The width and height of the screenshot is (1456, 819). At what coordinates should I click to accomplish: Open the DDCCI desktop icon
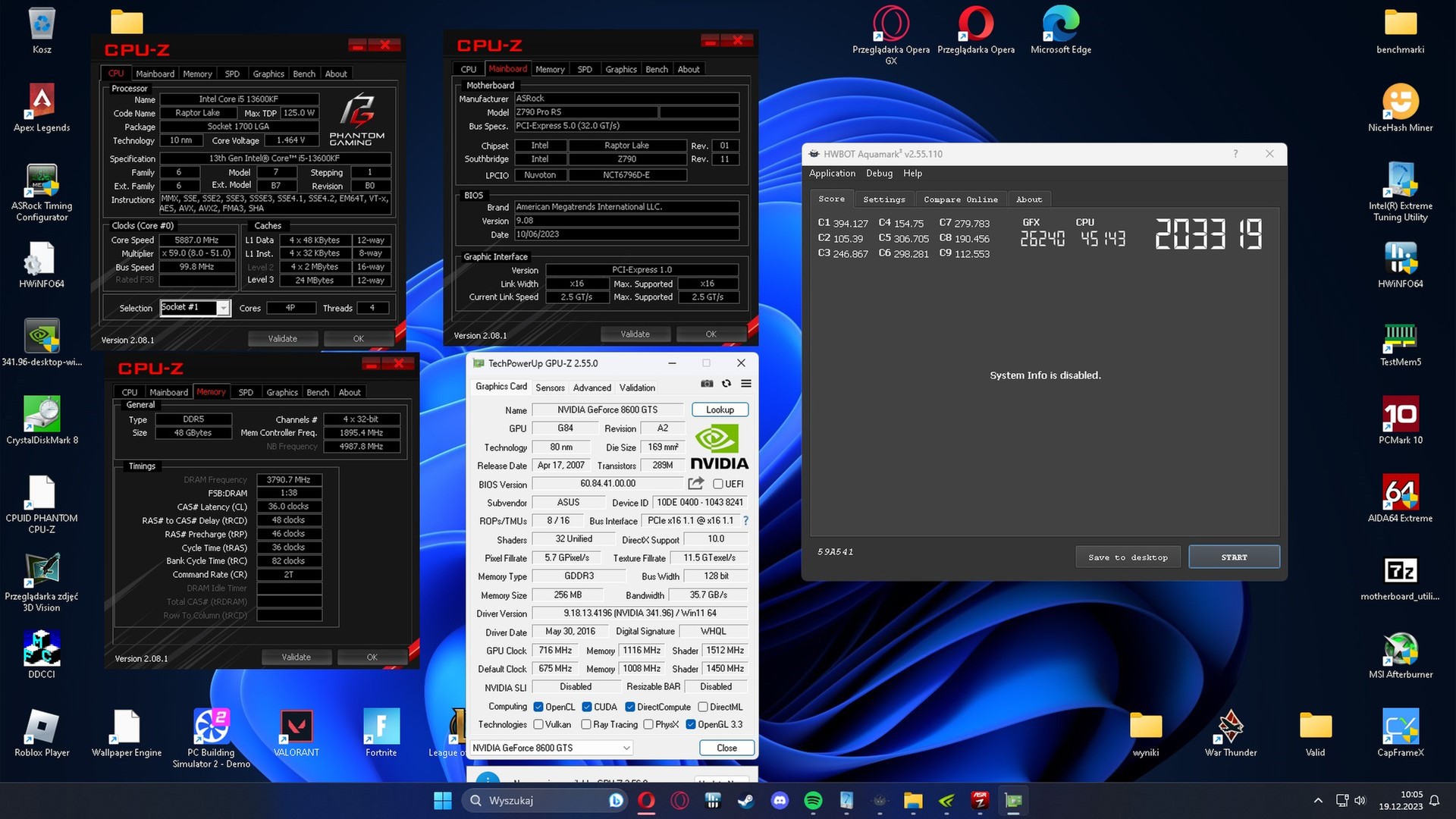42,654
